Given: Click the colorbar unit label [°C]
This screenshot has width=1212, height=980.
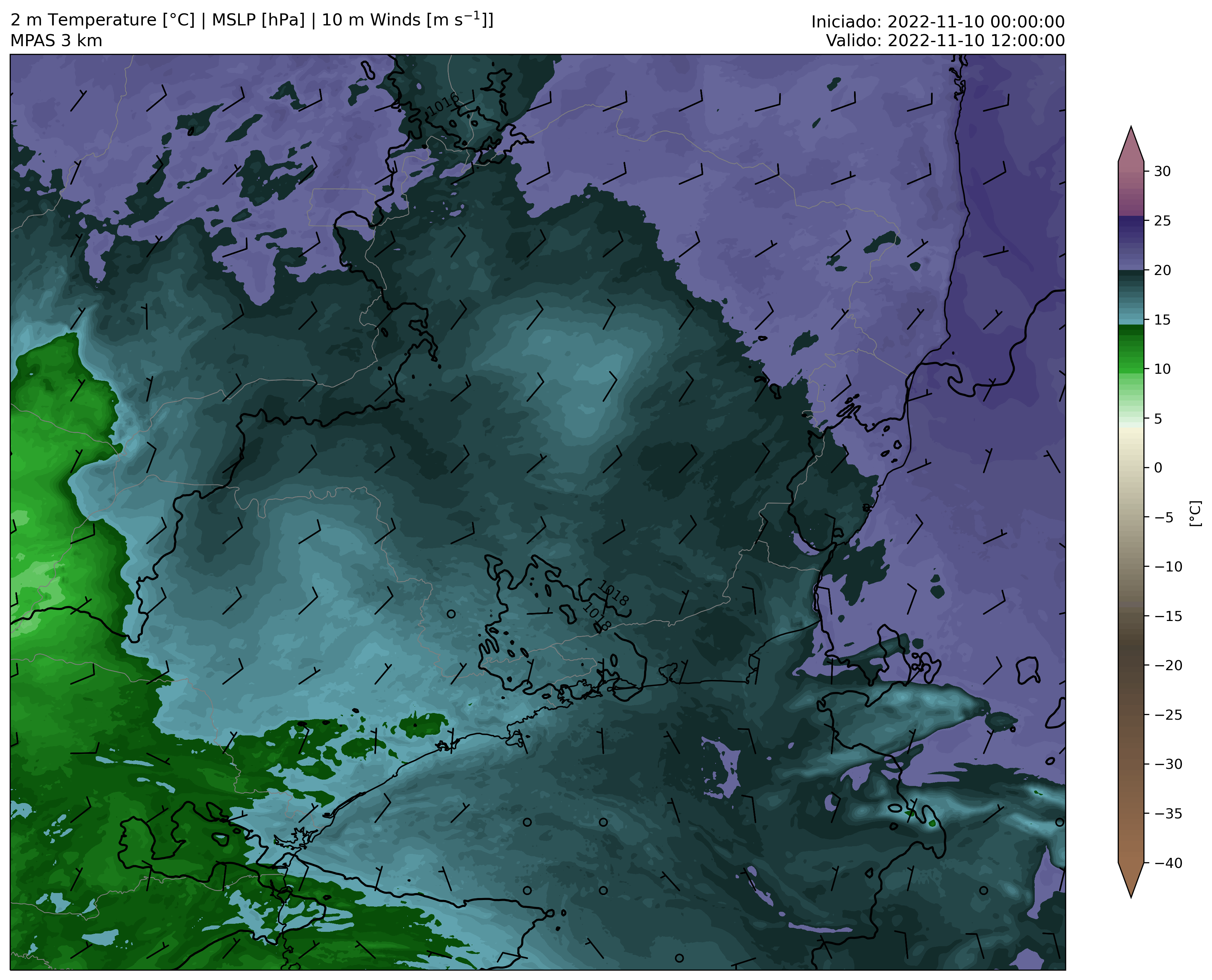Looking at the screenshot, I should 1195,514.
